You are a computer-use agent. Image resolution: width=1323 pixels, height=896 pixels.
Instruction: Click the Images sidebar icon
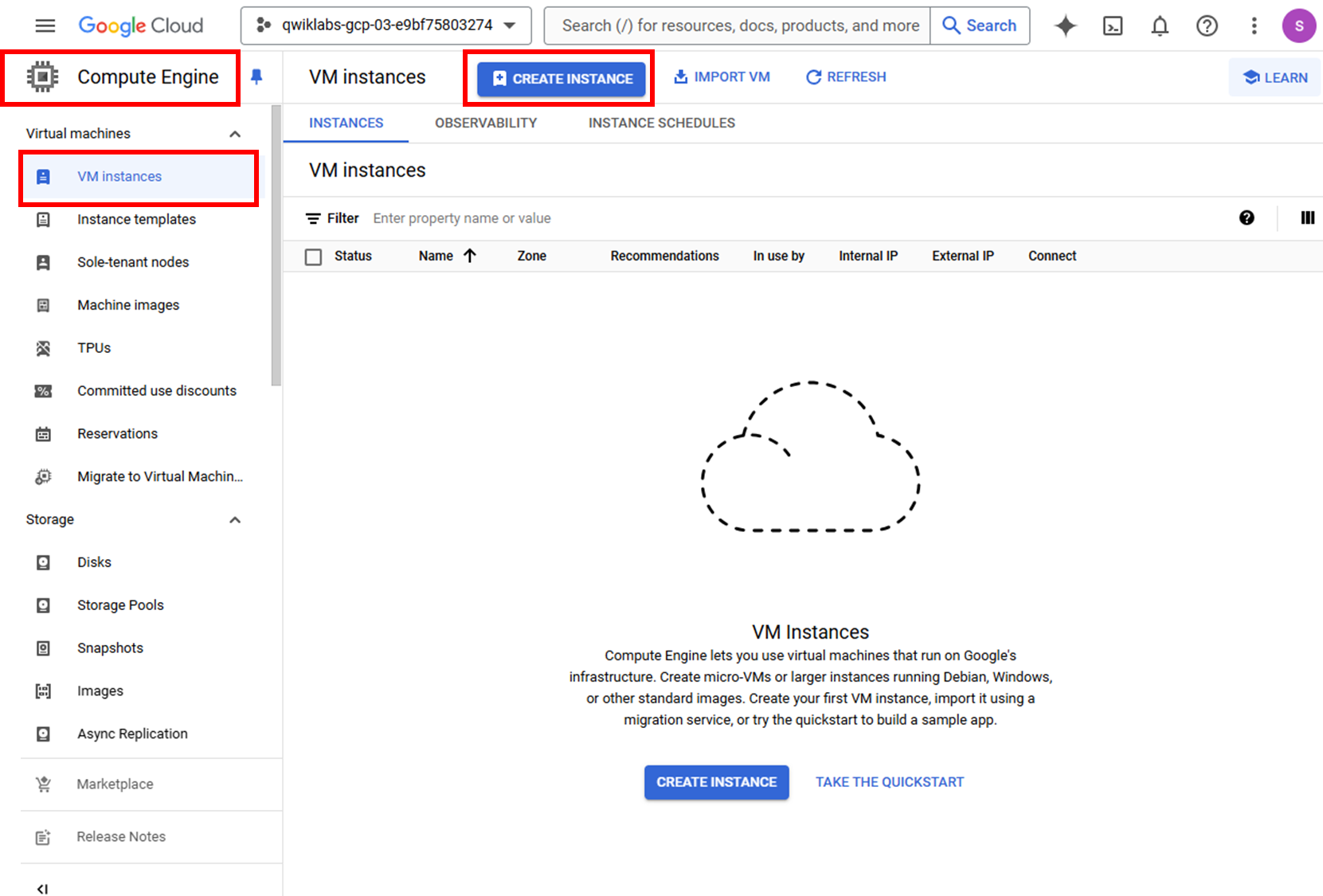(x=43, y=691)
